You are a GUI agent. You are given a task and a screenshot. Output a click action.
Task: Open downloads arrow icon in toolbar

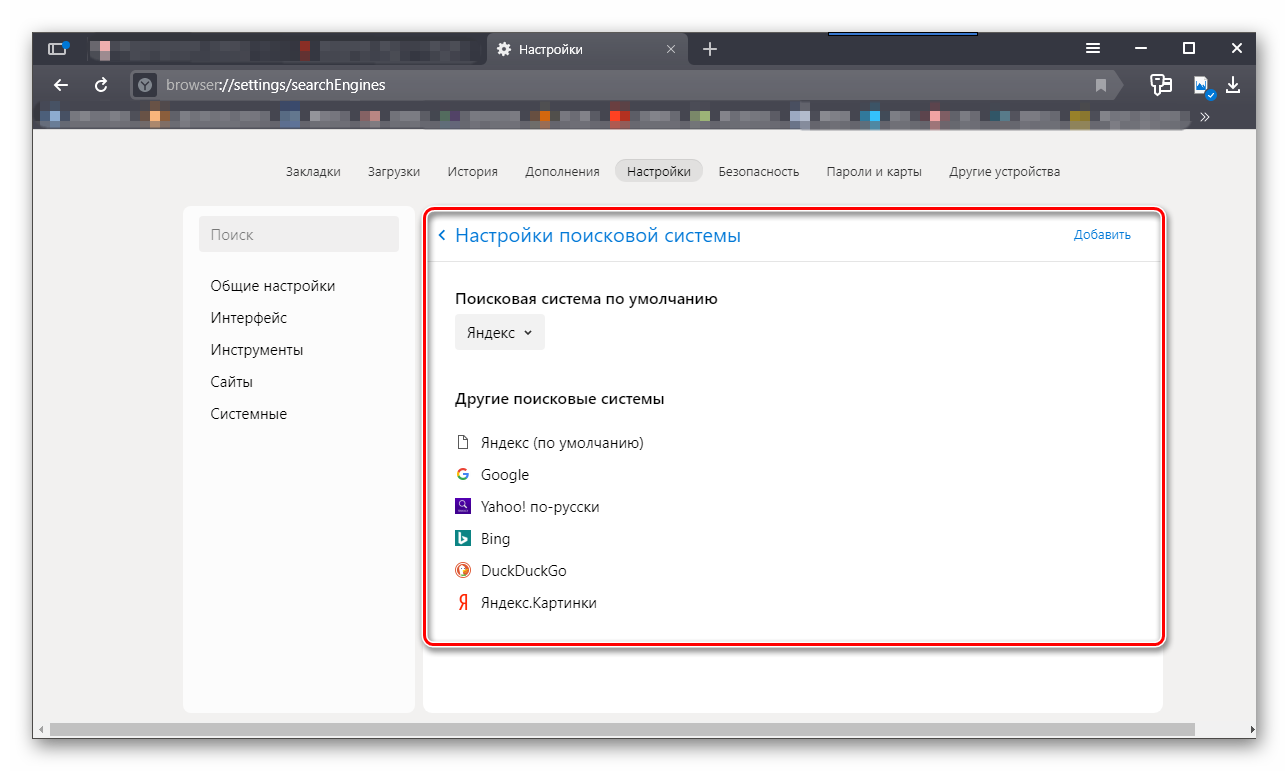point(1233,85)
